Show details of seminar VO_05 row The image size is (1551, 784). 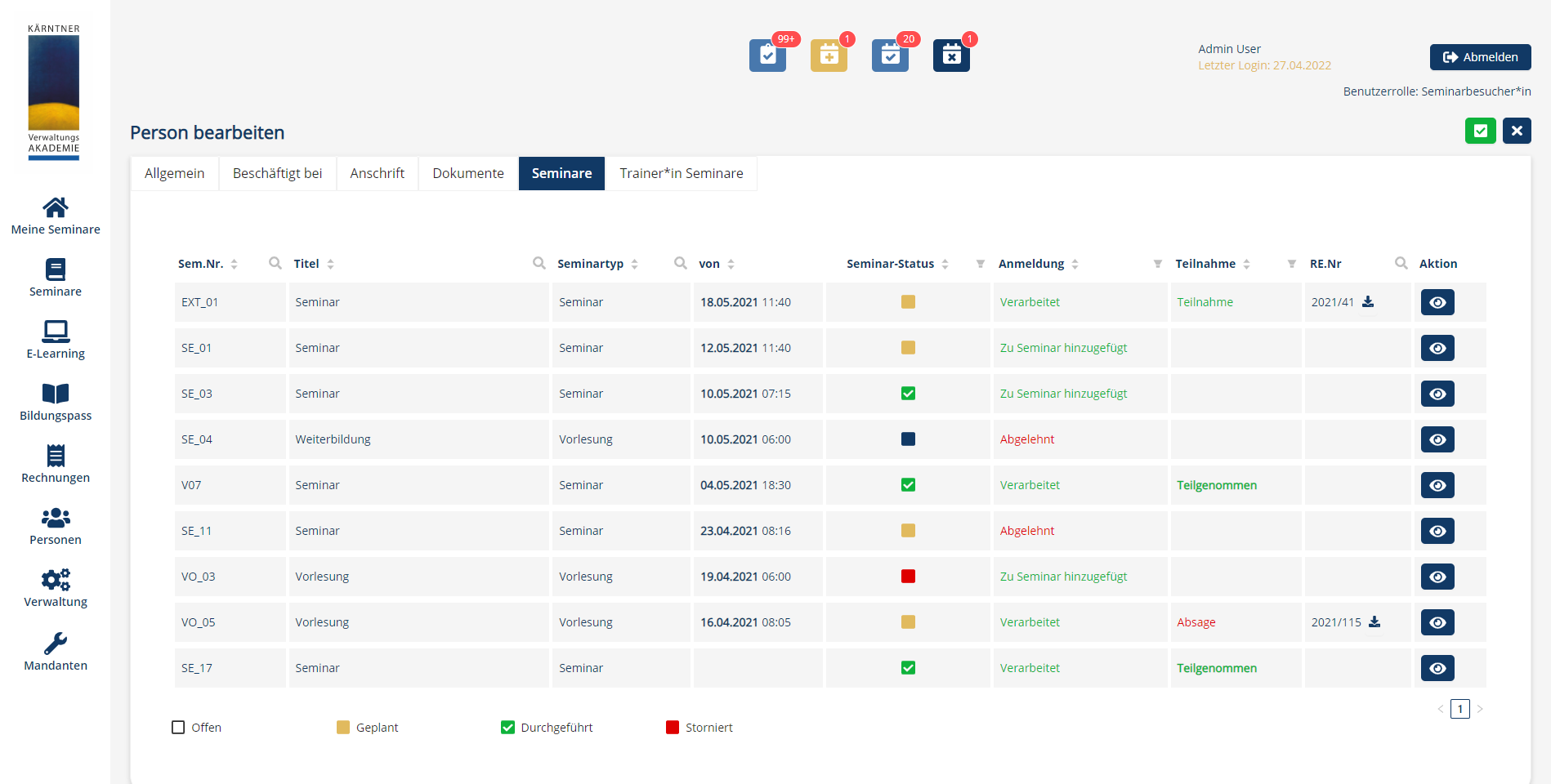(x=1437, y=622)
